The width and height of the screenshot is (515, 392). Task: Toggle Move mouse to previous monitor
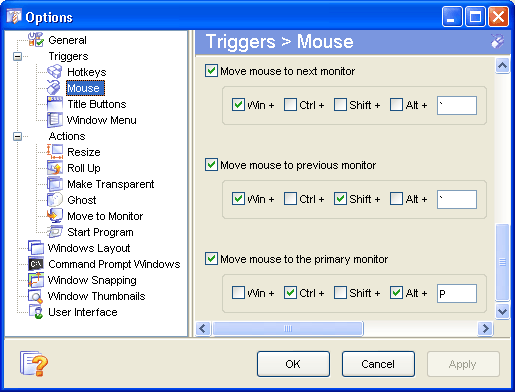(x=211, y=165)
